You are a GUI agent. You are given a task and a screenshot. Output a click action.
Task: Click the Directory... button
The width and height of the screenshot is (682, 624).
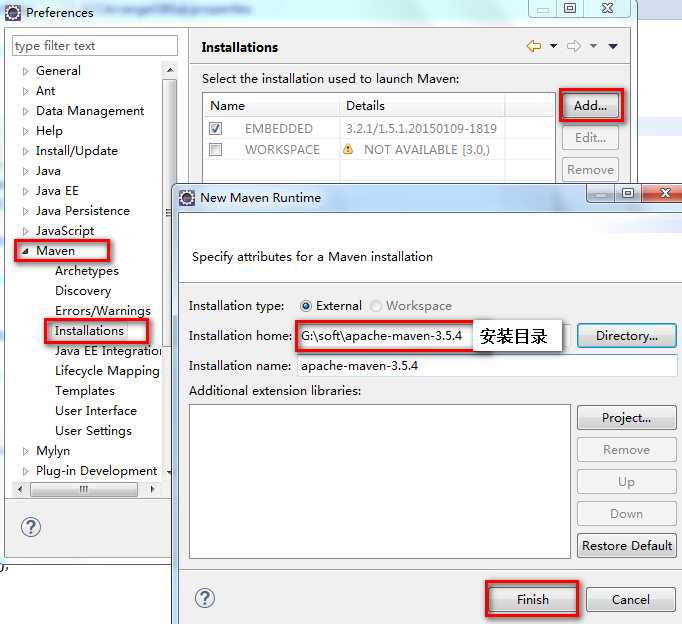tap(627, 336)
